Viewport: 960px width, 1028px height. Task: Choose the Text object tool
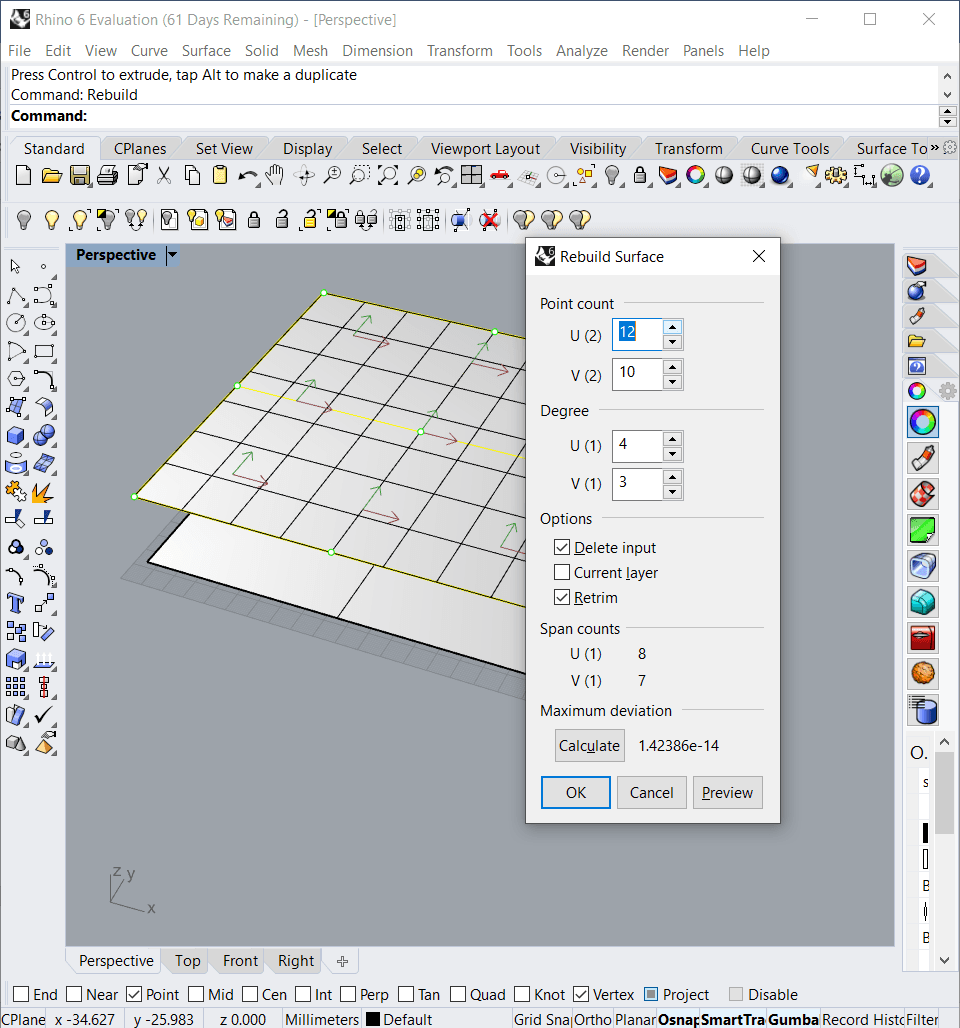[16, 603]
